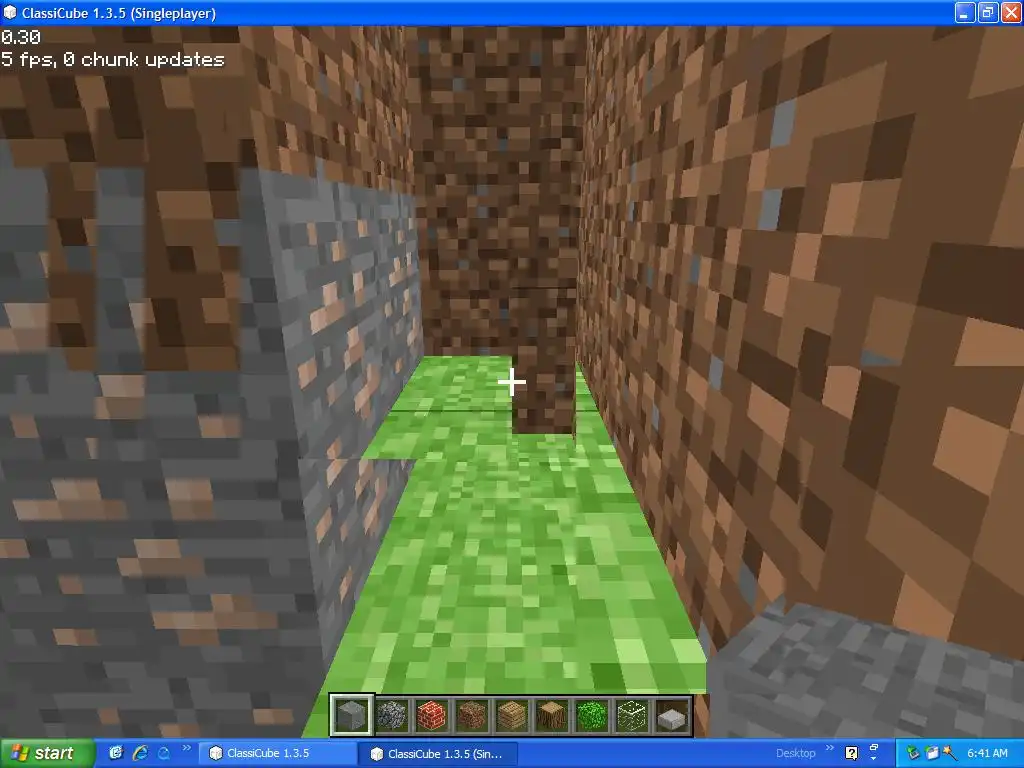Image resolution: width=1024 pixels, height=768 pixels.
Task: Open the Windows Start menu
Action: [x=47, y=754]
